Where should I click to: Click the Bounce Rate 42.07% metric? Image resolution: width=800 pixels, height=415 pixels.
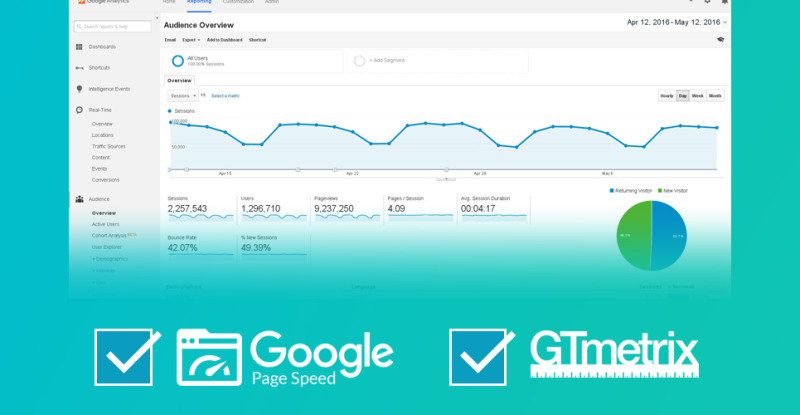click(199, 248)
